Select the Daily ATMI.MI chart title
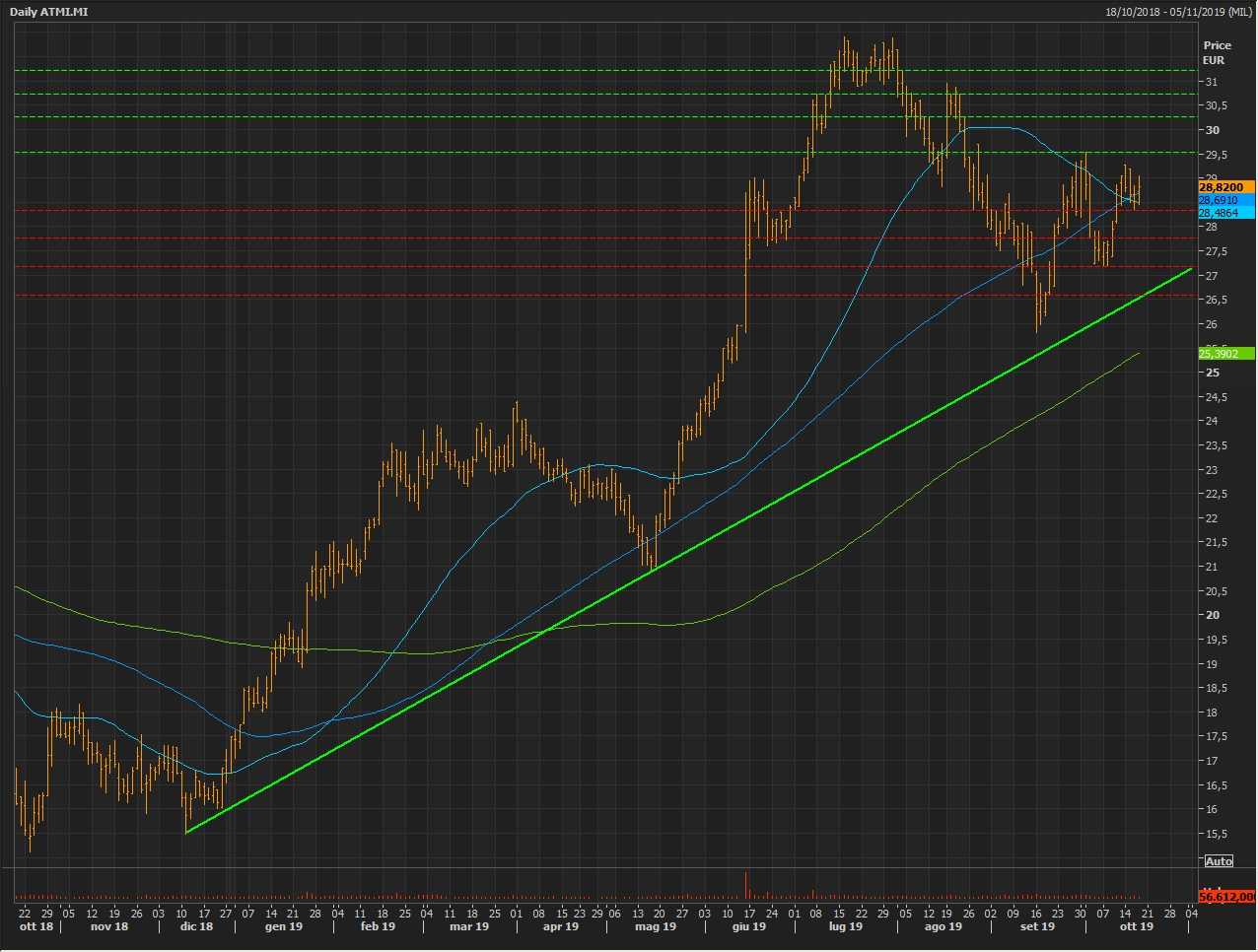 [x=49, y=11]
